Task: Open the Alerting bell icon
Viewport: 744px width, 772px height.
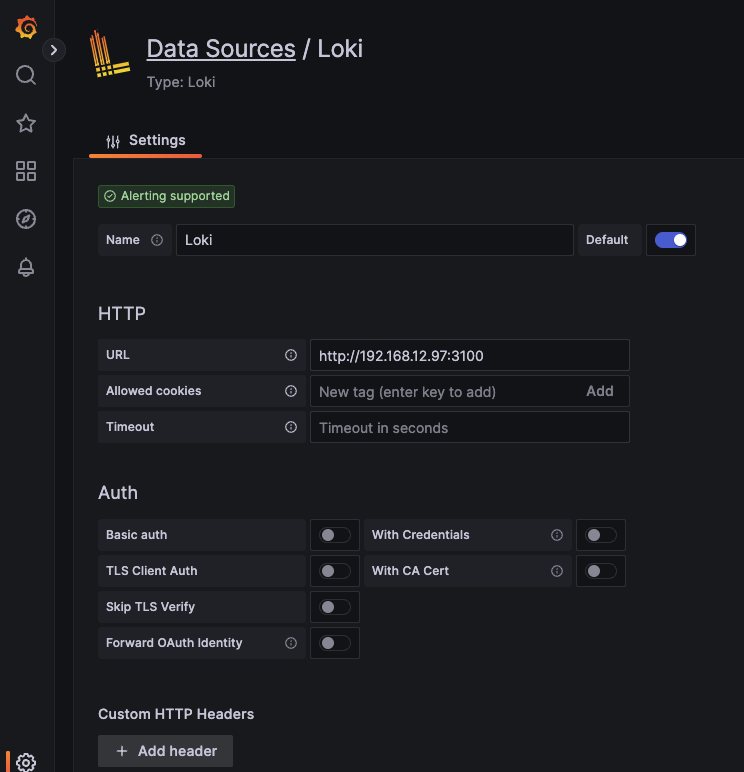Action: 26,267
